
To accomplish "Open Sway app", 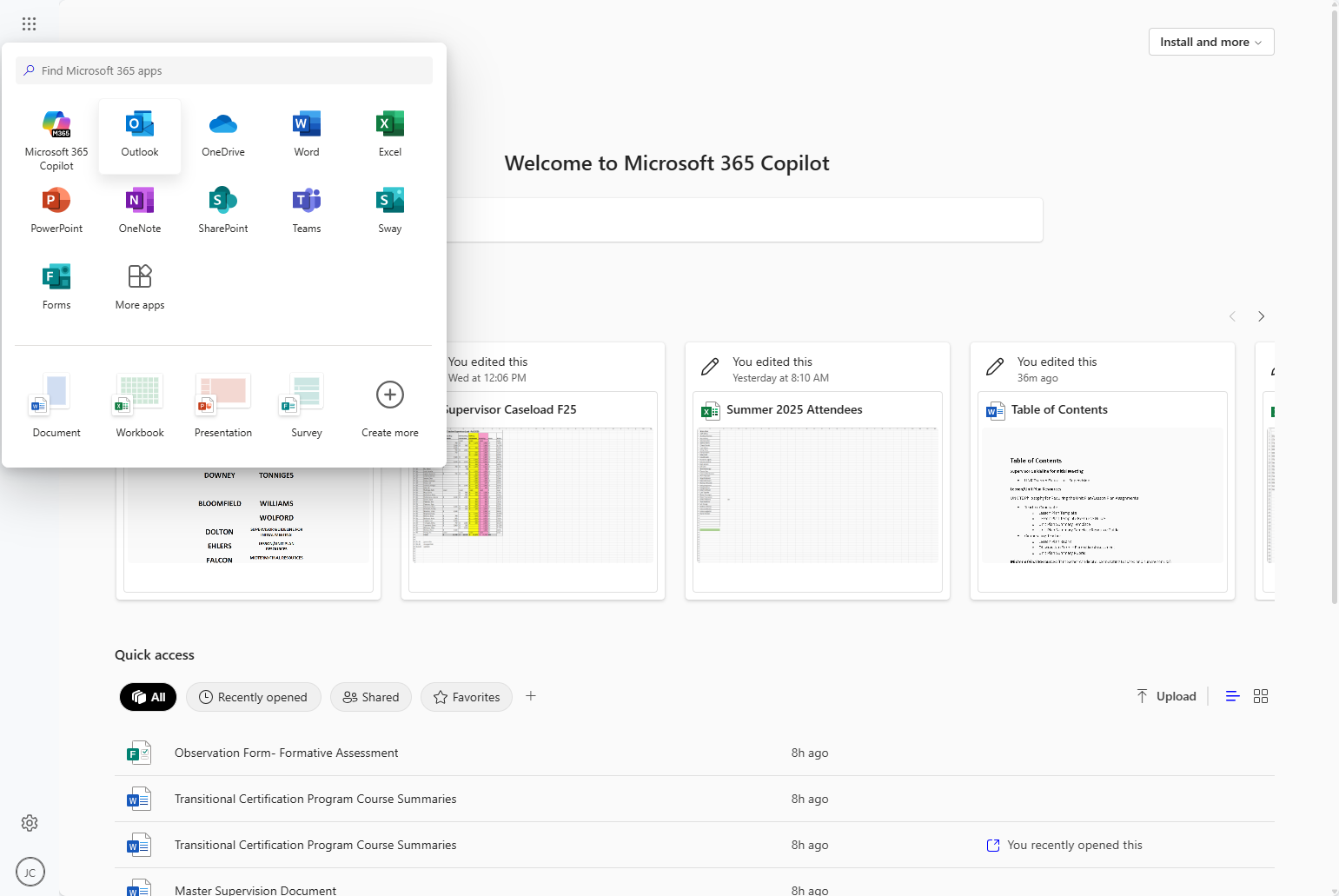I will [x=390, y=211].
